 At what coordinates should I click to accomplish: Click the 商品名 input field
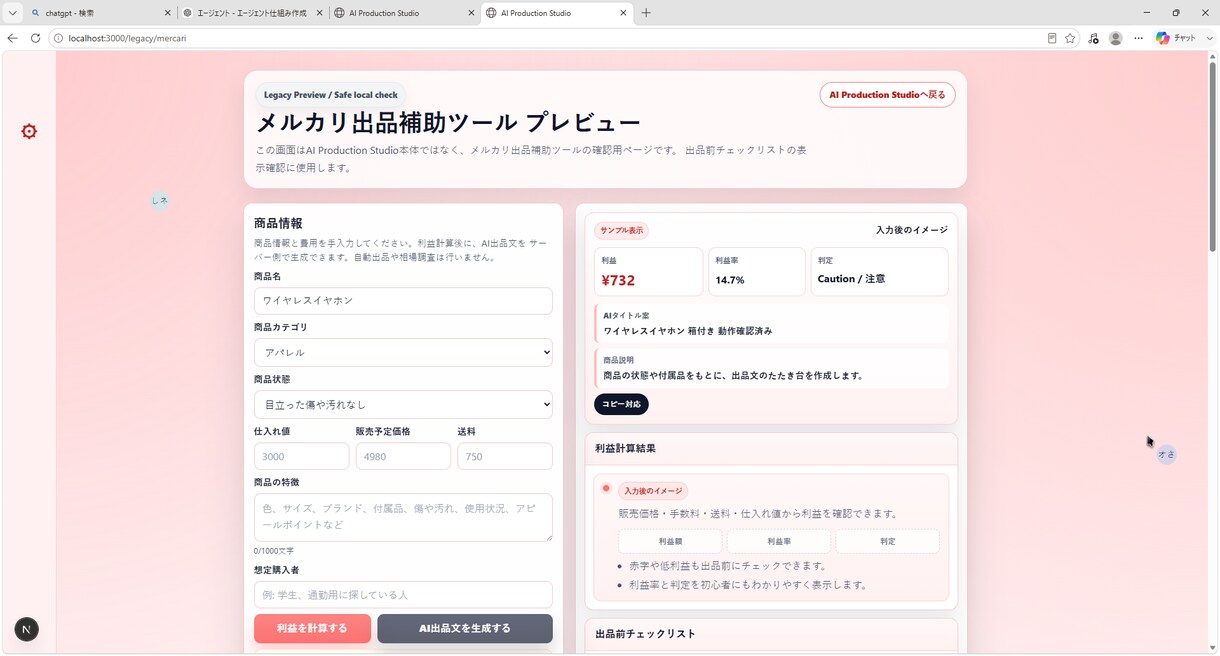click(403, 301)
